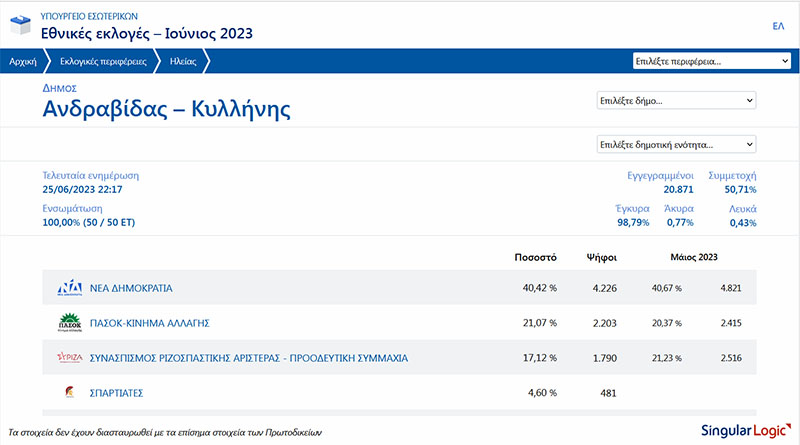Open ΝΕΑ ΔΗΜΟΚΡΑΤΙΑ party name link
Viewport: 800px width, 445px height.
pos(131,288)
